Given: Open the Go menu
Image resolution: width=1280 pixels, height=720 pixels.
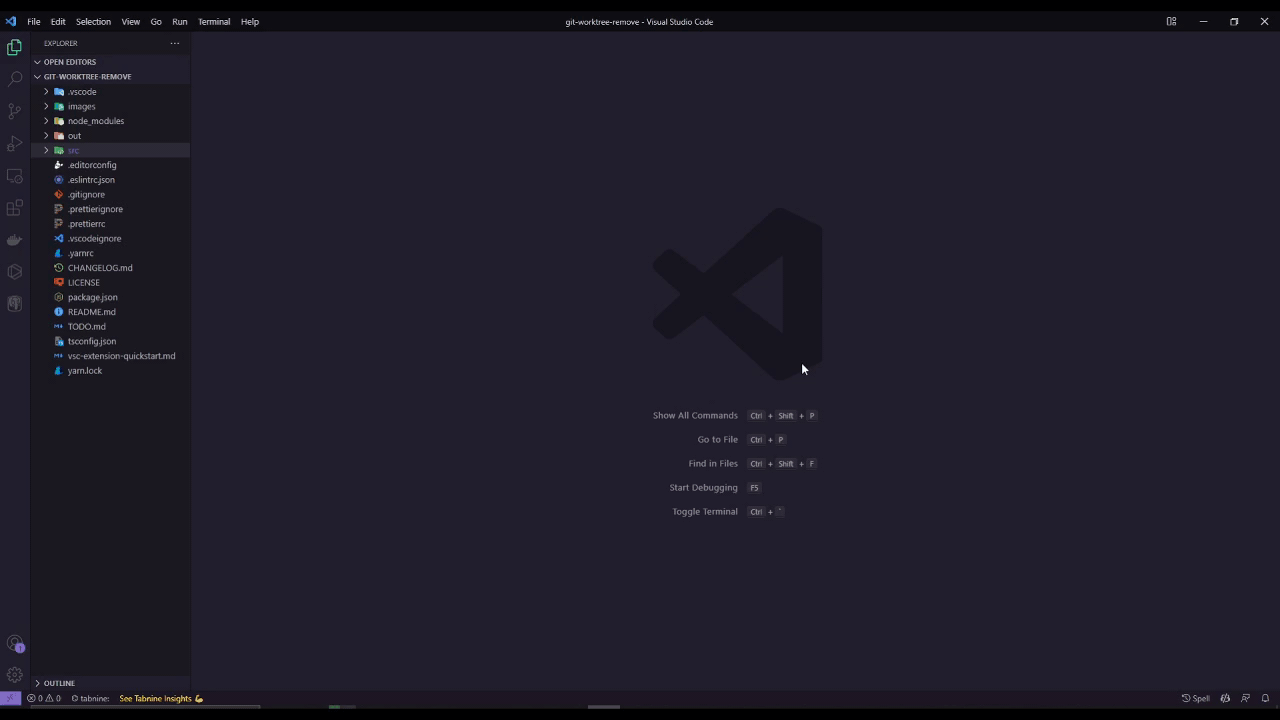Looking at the screenshot, I should point(156,21).
